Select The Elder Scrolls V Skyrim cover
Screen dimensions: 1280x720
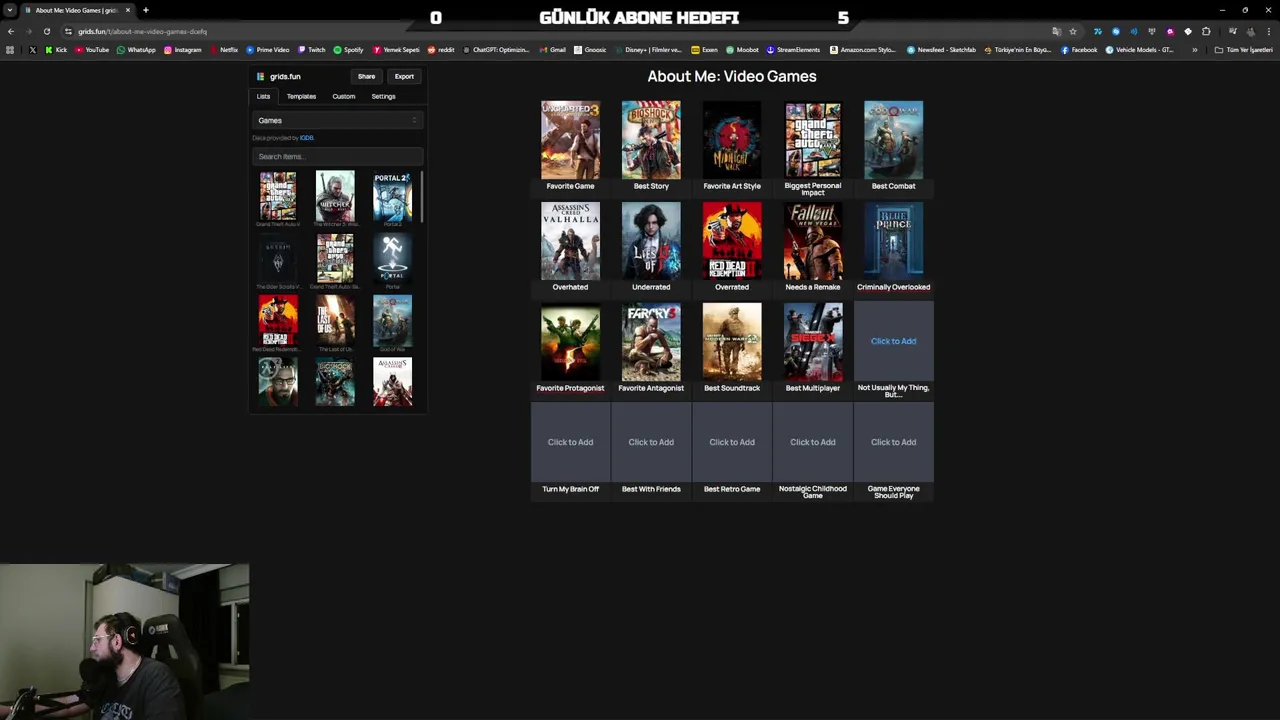(x=278, y=259)
